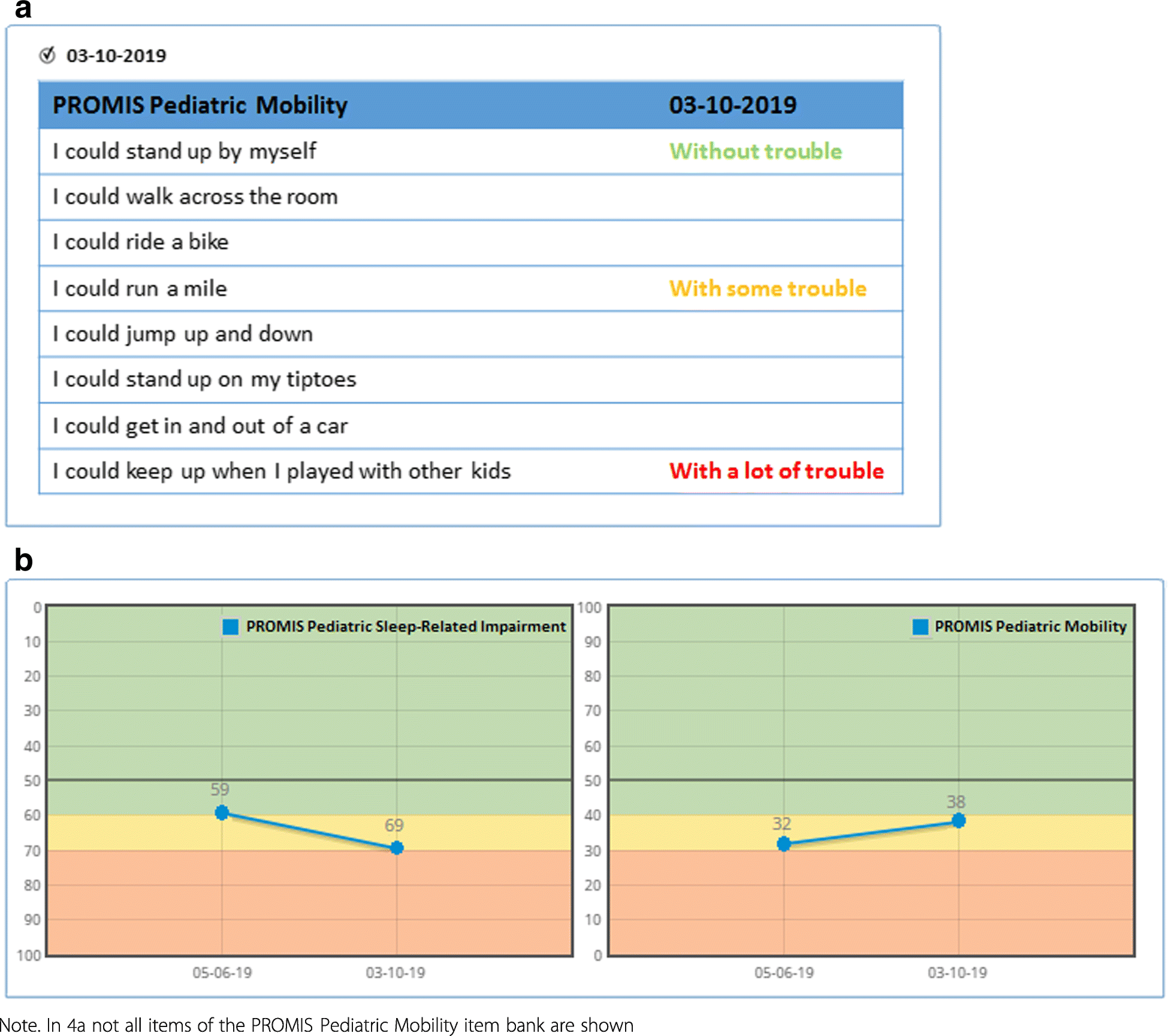
Task: Select row 'I could stand up by myself'
Action: tap(470, 151)
